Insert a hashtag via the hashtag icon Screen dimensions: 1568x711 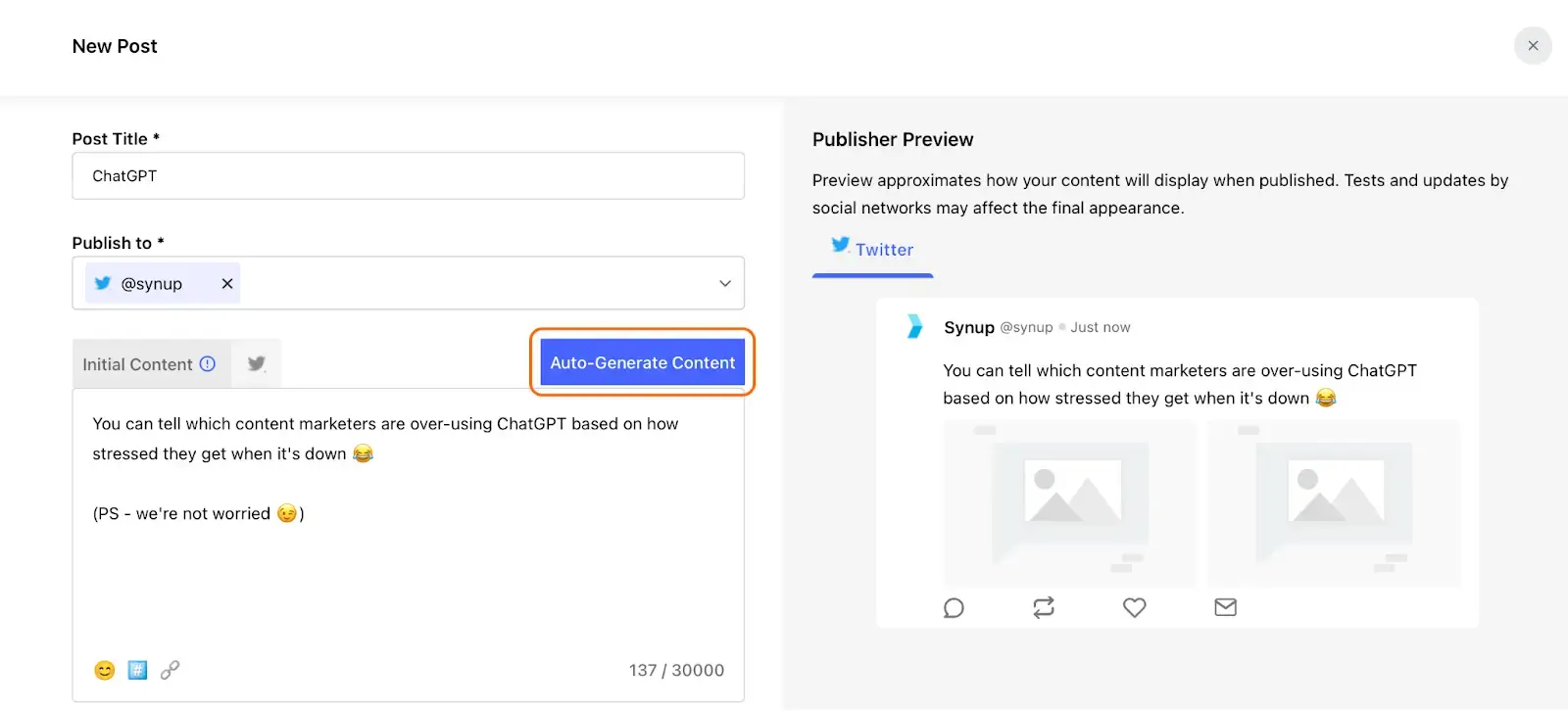(x=137, y=670)
